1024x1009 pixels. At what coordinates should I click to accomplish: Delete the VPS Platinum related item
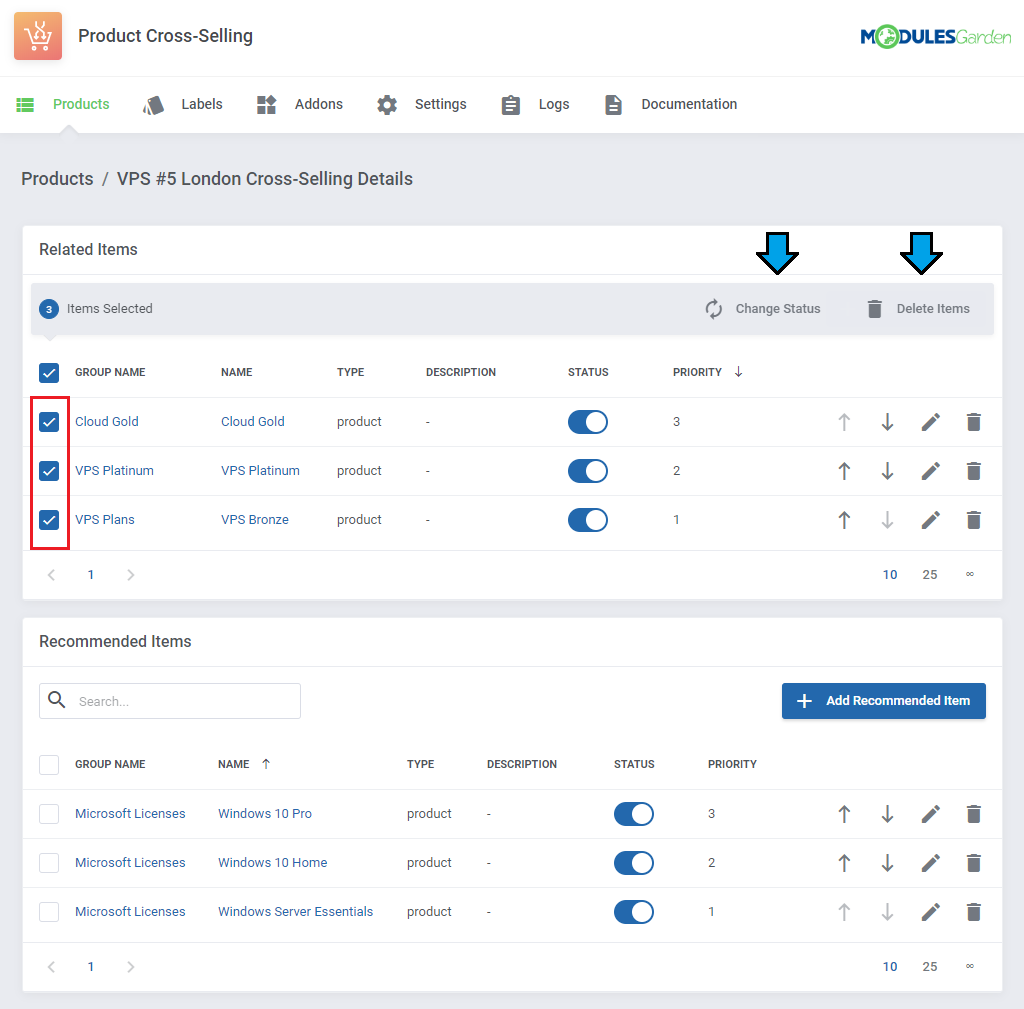click(x=974, y=471)
